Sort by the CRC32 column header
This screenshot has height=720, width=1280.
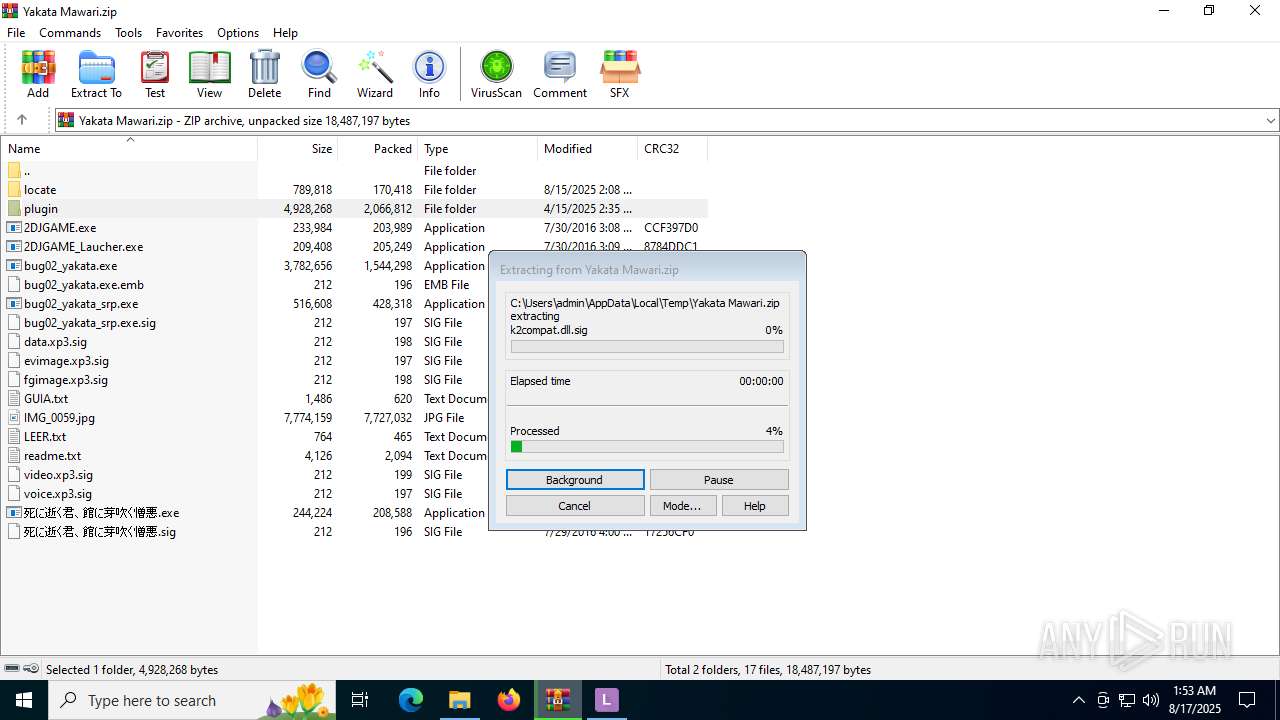coord(673,148)
